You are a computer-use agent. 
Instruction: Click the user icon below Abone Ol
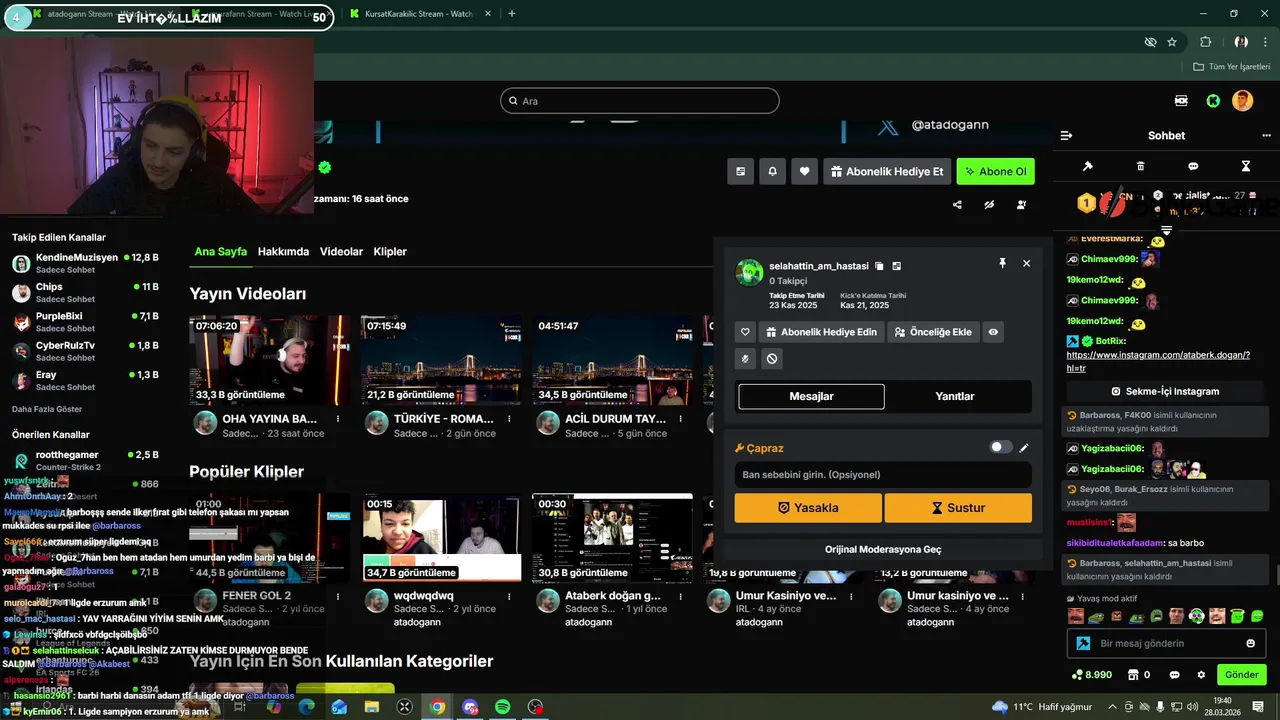[1021, 205]
